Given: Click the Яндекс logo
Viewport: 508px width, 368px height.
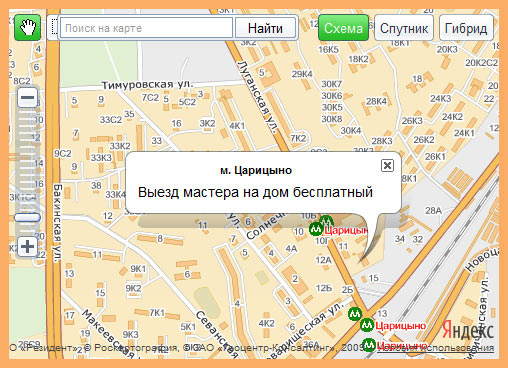Looking at the screenshot, I should (x=468, y=330).
